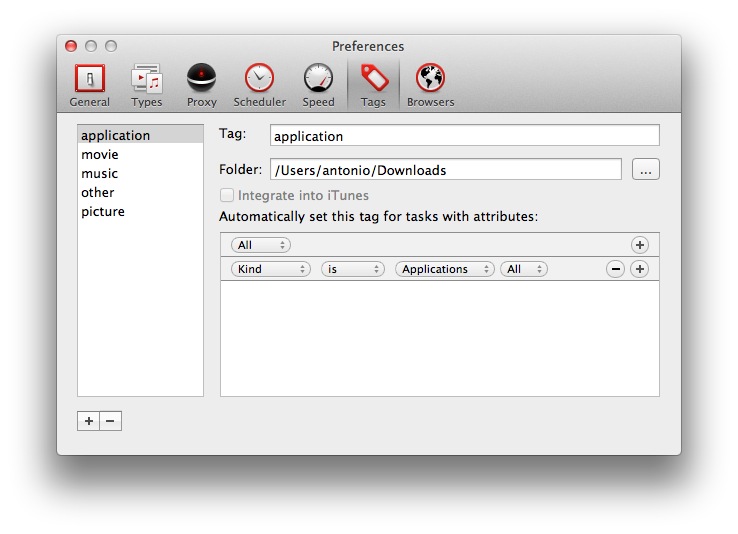Select the other tag in list
The height and width of the screenshot is (534, 738).
pos(140,192)
